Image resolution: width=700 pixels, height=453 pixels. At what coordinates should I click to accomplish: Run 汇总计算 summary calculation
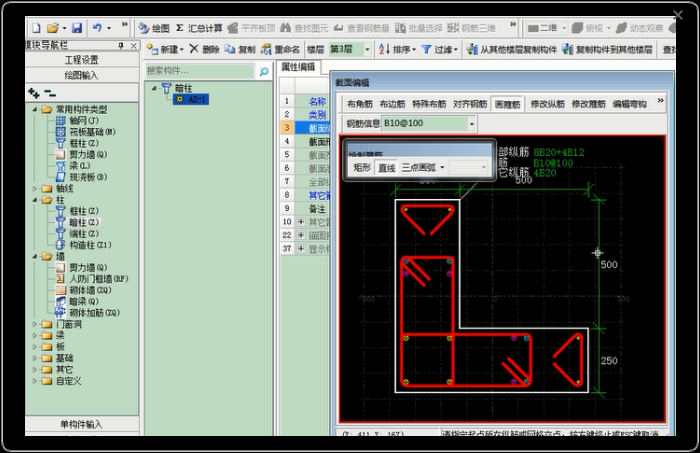pos(199,29)
